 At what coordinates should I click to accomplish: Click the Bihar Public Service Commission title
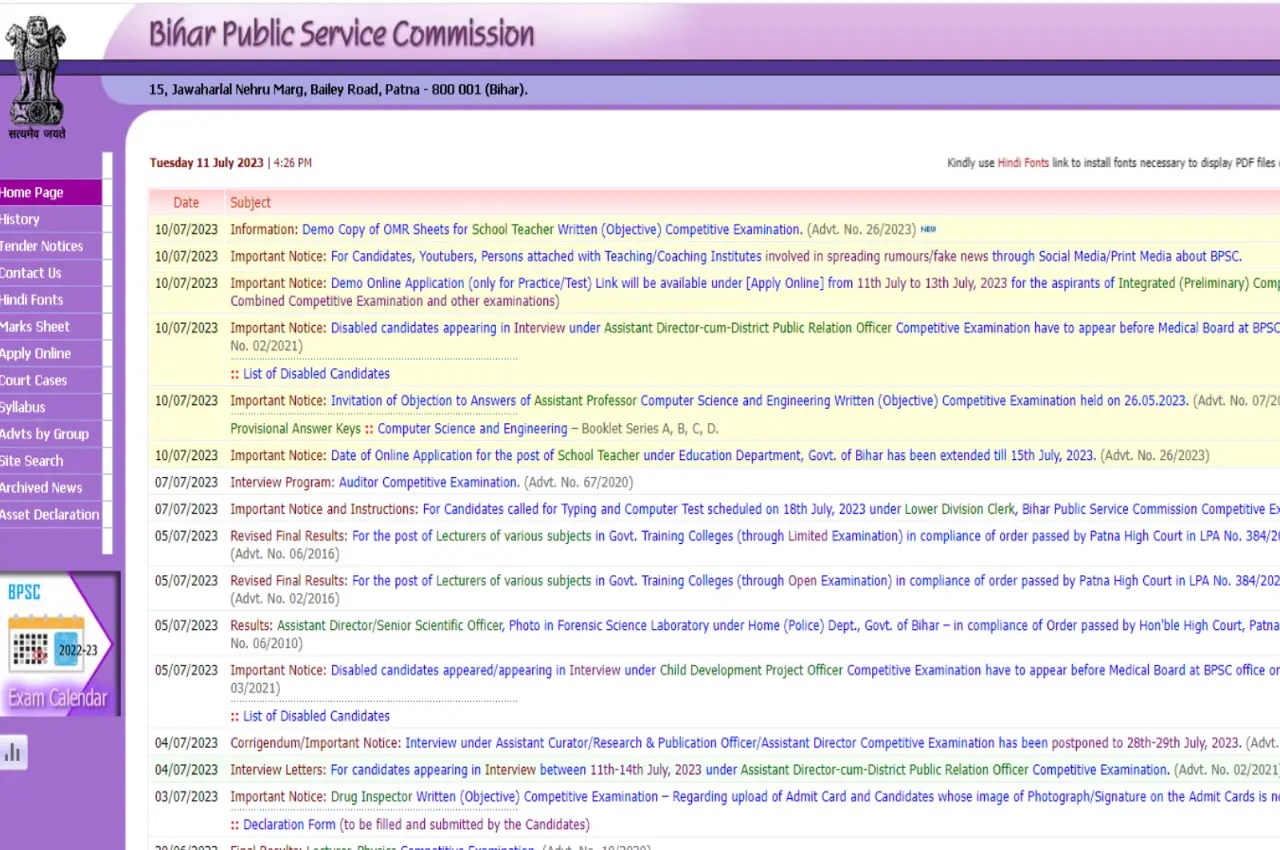point(341,34)
